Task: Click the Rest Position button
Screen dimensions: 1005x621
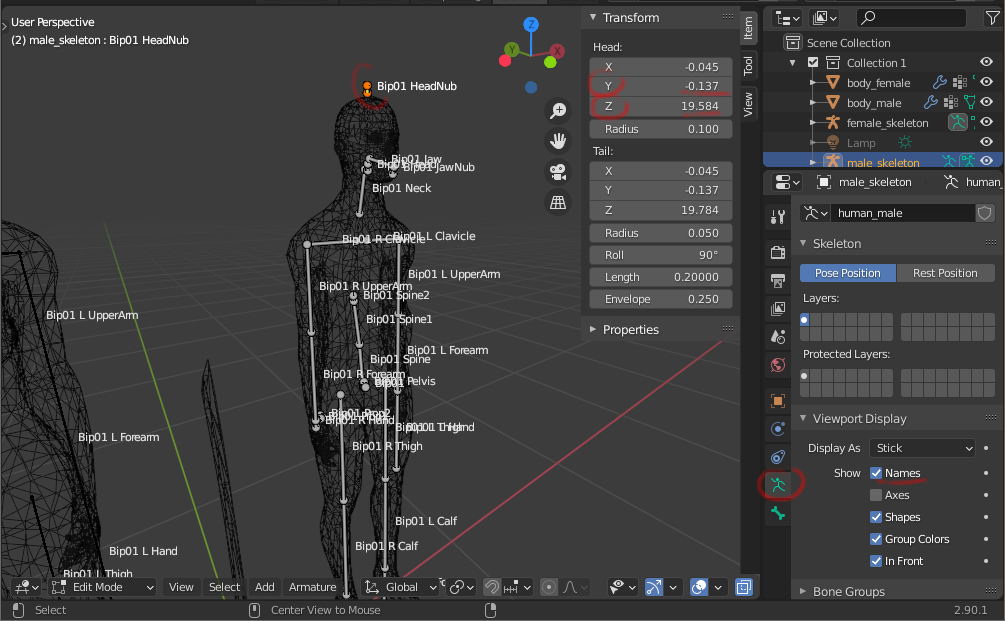Action: point(945,273)
